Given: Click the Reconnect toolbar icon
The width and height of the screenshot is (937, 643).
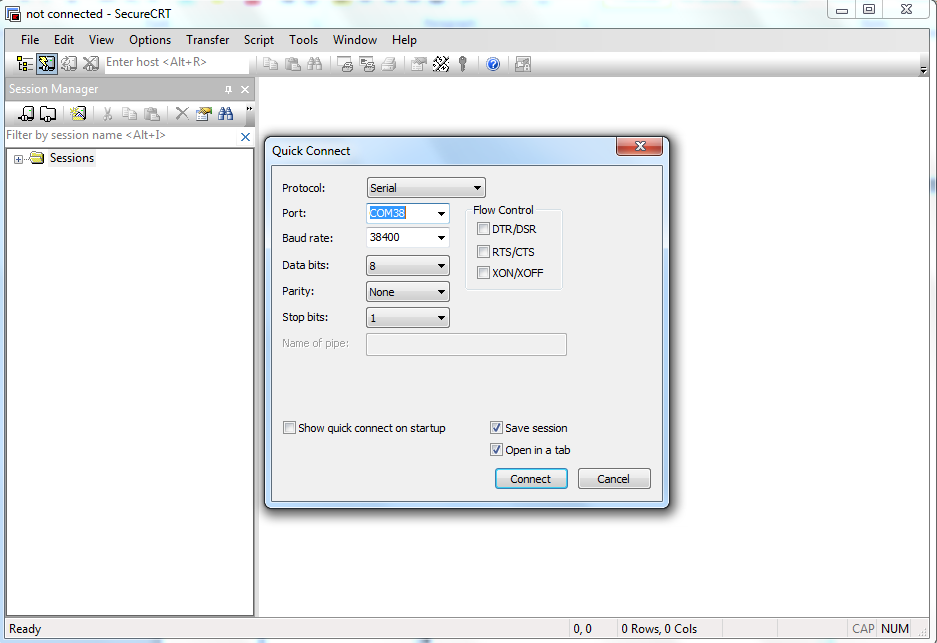Looking at the screenshot, I should tap(69, 64).
